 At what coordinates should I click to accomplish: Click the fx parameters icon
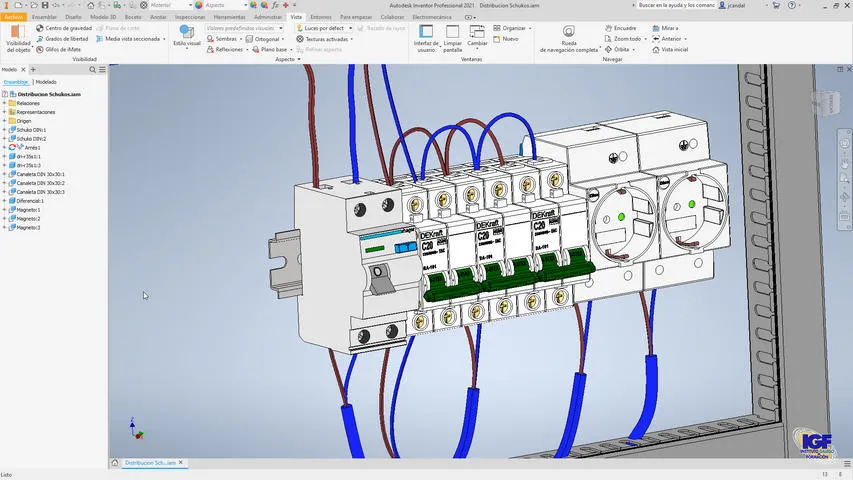[275, 5]
